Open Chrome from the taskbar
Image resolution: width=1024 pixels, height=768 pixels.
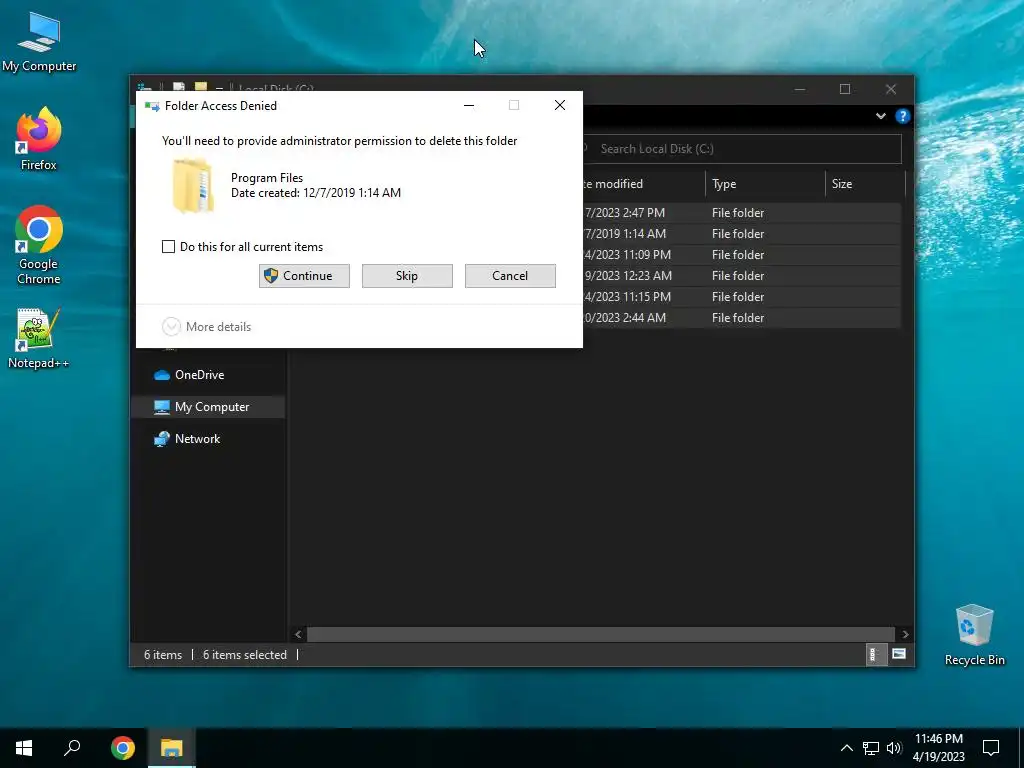tap(123, 748)
